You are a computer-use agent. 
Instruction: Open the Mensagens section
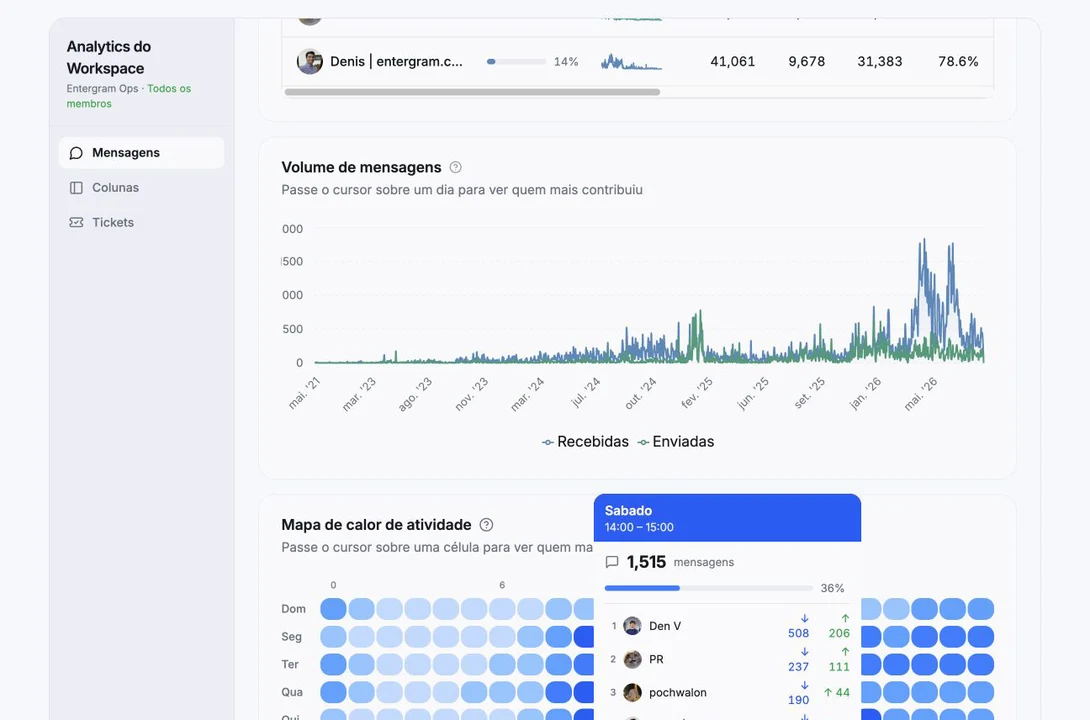(141, 153)
